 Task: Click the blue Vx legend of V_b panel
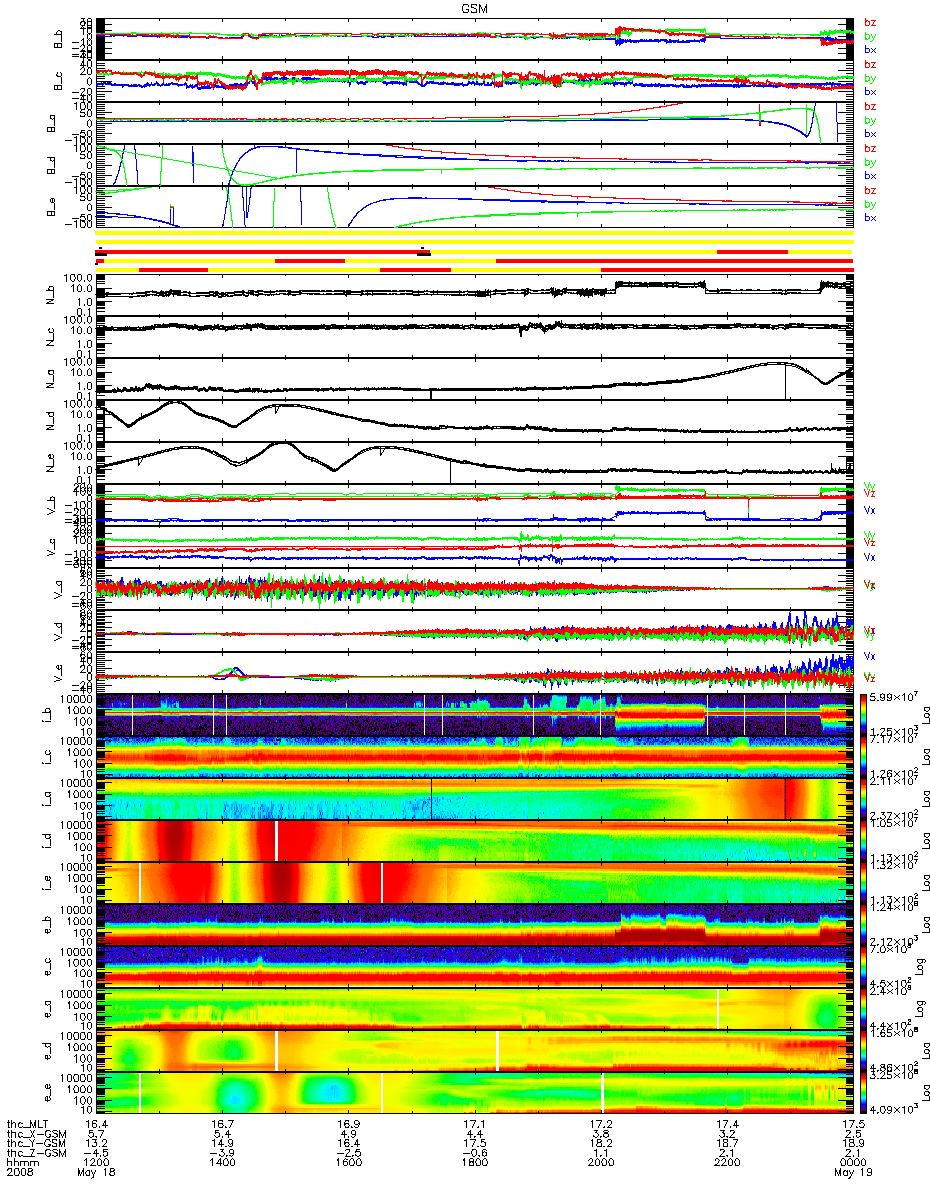[870, 510]
